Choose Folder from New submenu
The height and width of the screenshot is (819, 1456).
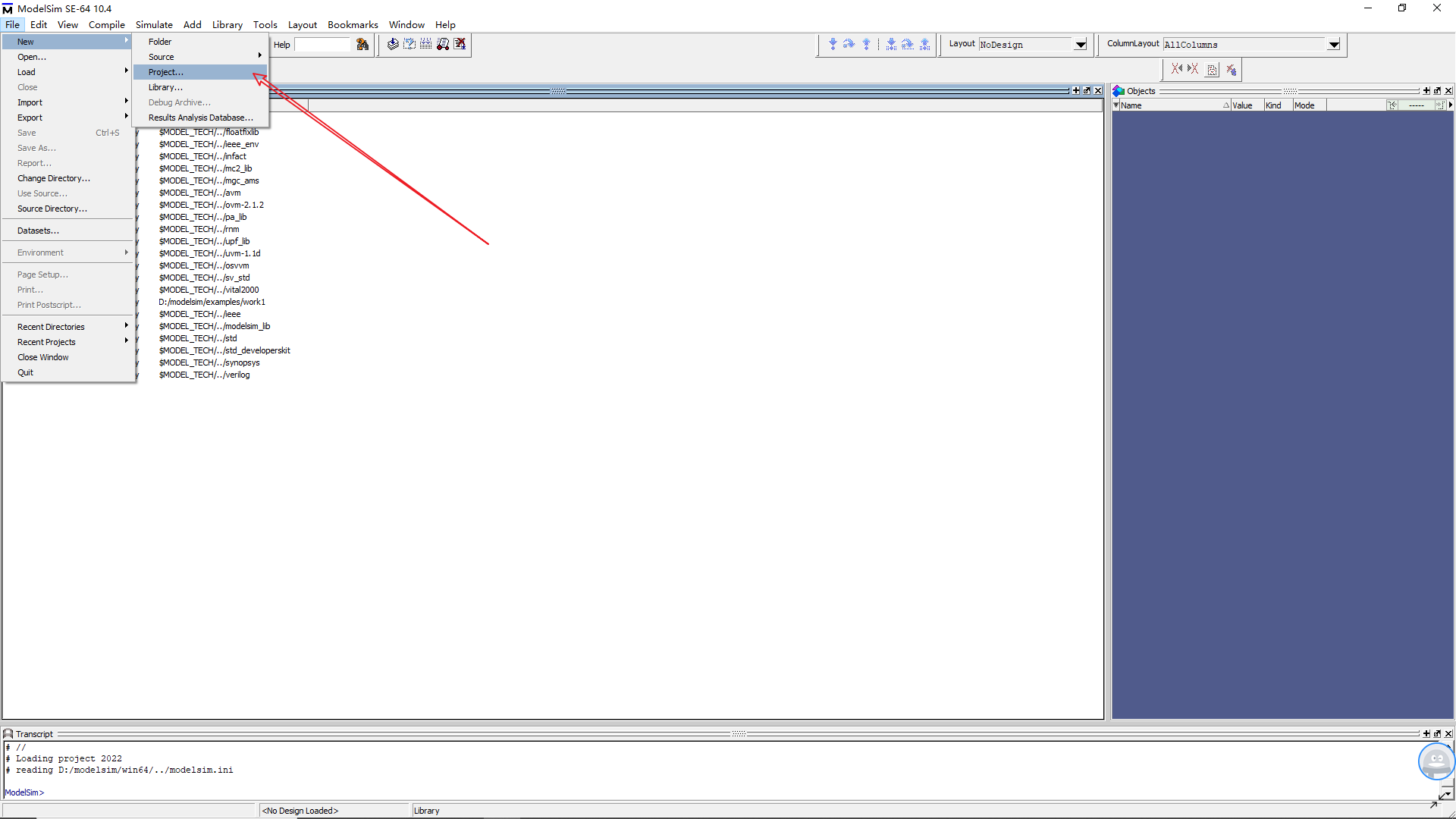[200, 42]
